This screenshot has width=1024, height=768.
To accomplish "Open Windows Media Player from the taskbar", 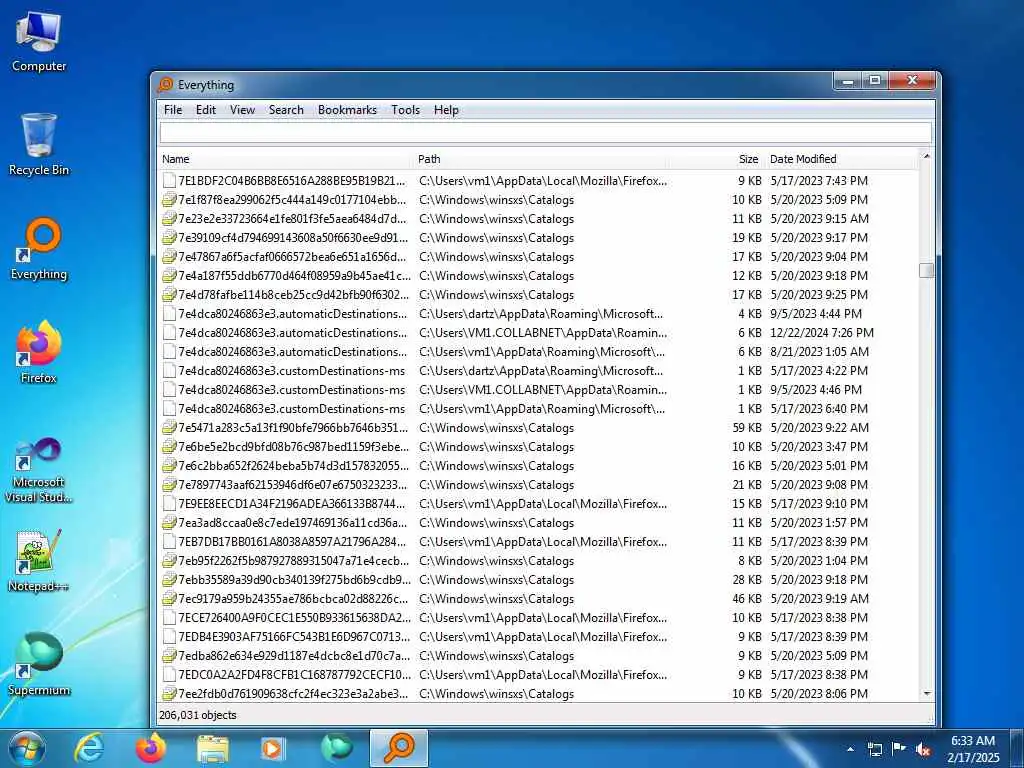I will coord(273,748).
